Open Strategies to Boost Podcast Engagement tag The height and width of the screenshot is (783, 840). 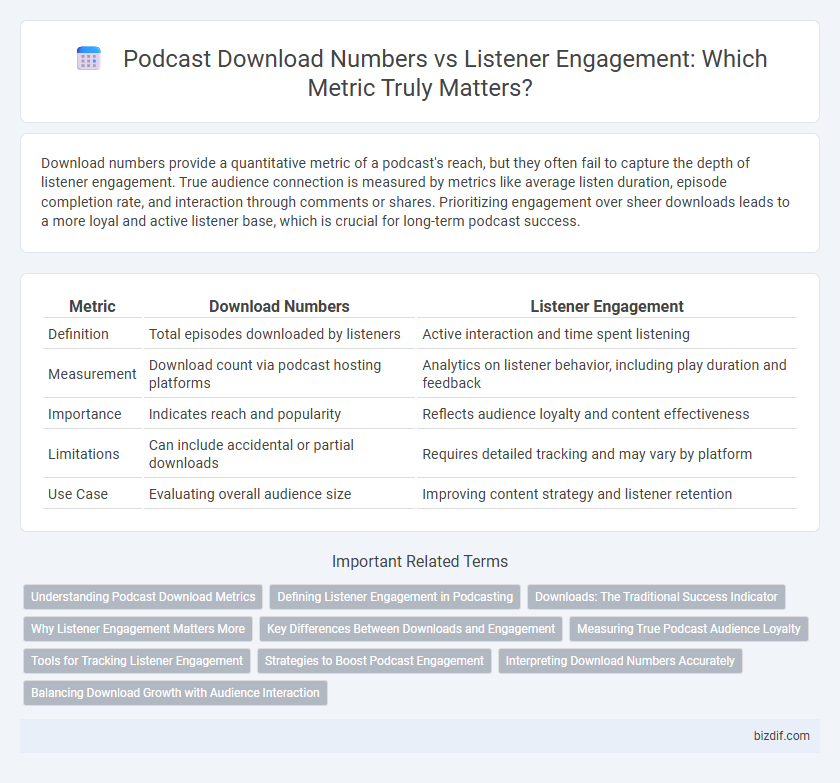point(374,661)
